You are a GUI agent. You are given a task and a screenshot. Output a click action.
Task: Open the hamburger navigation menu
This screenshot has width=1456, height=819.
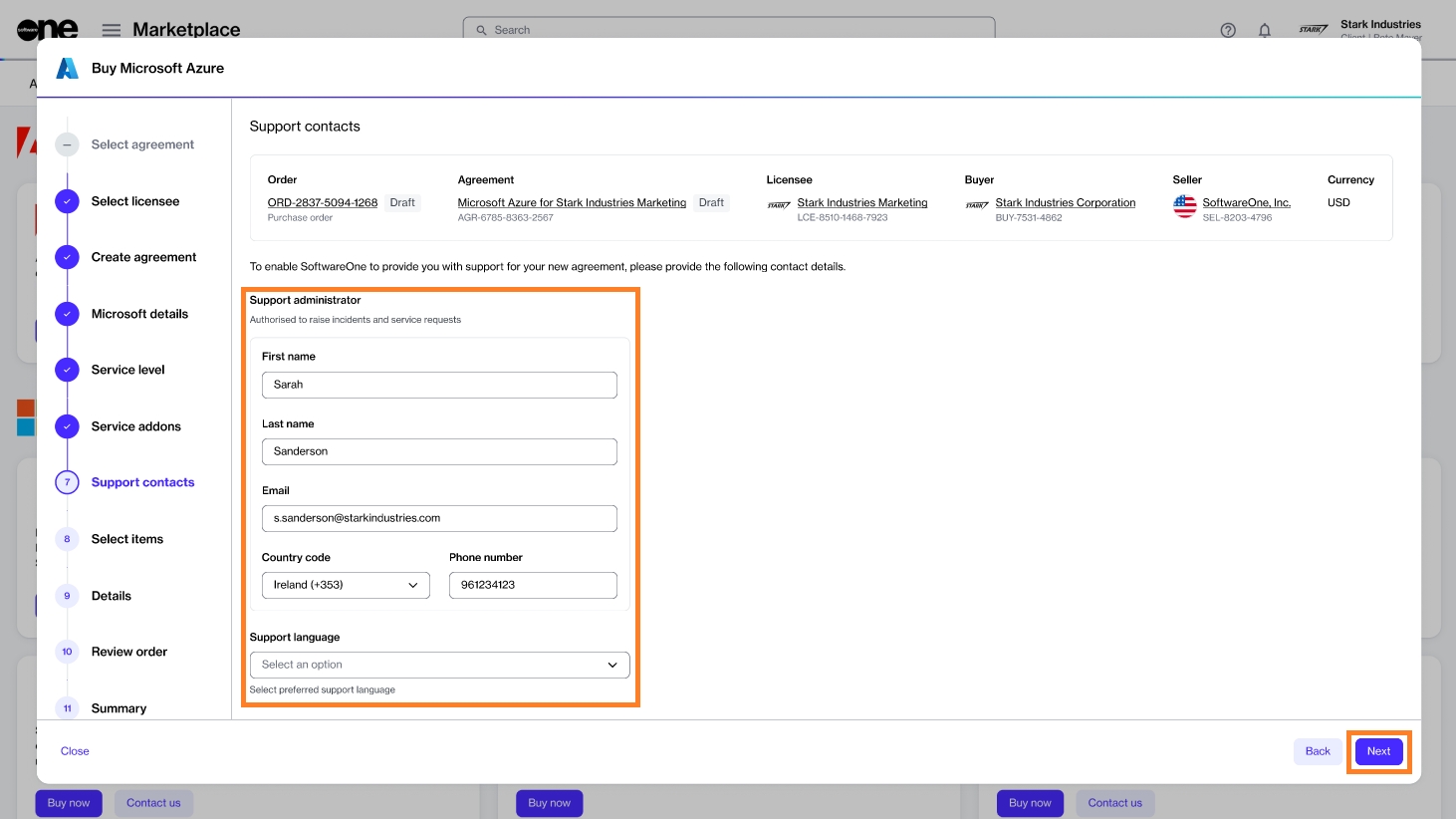pyautogui.click(x=112, y=30)
